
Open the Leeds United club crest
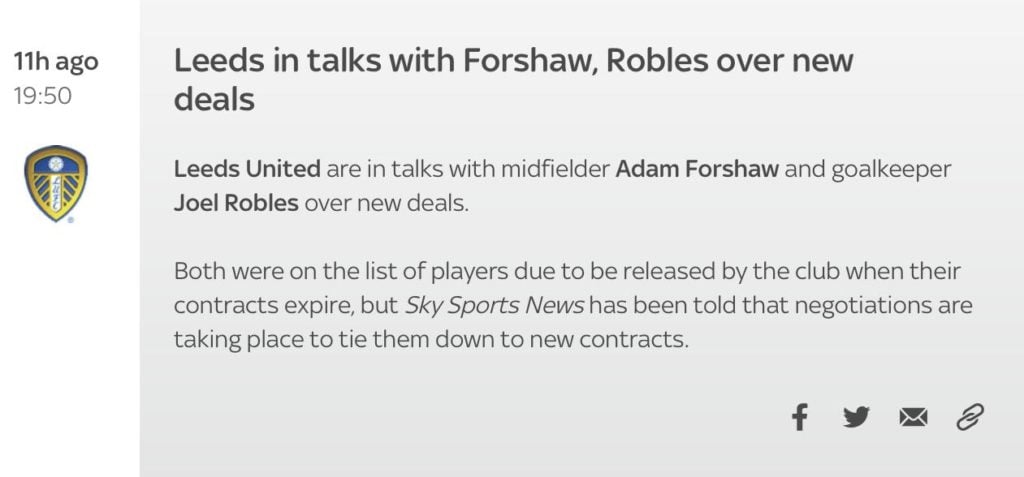click(56, 184)
